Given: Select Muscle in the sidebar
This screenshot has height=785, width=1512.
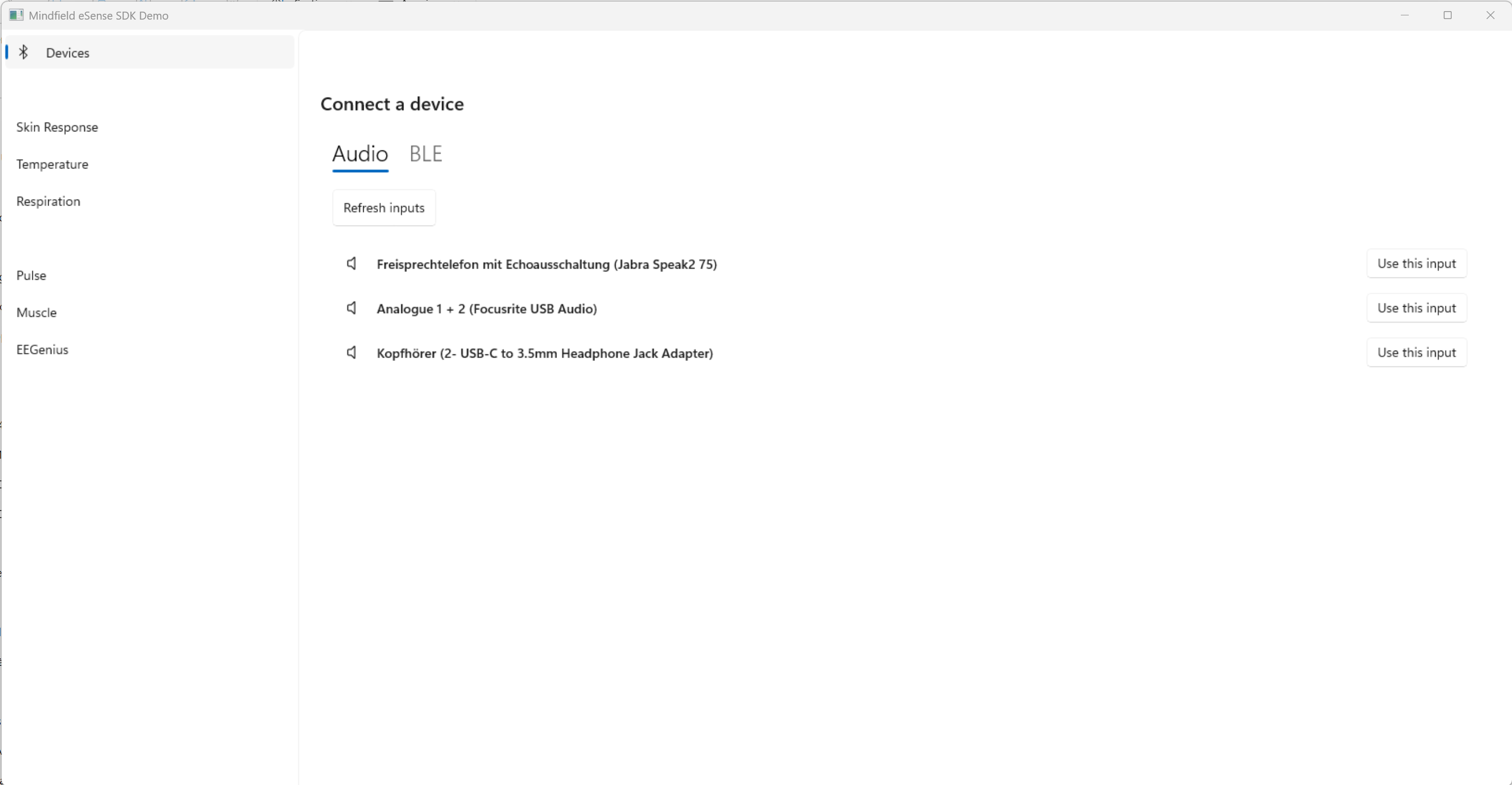Looking at the screenshot, I should pyautogui.click(x=37, y=313).
